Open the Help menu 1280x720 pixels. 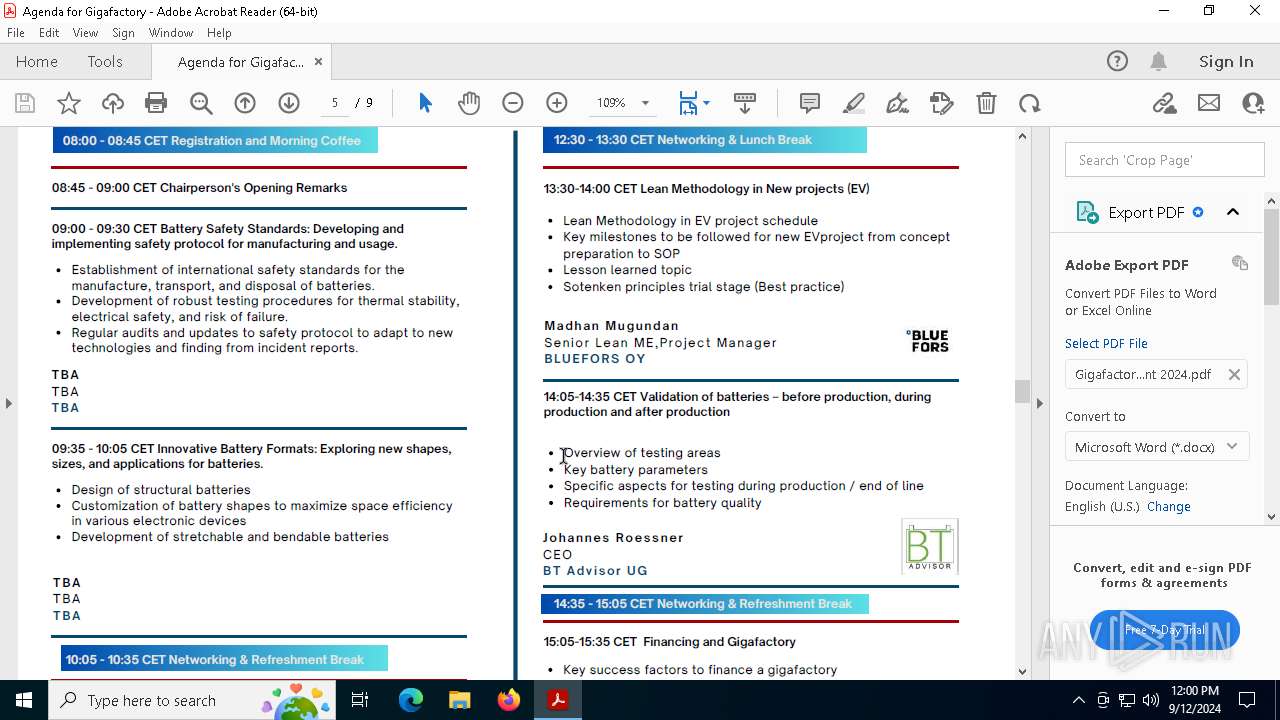[219, 33]
